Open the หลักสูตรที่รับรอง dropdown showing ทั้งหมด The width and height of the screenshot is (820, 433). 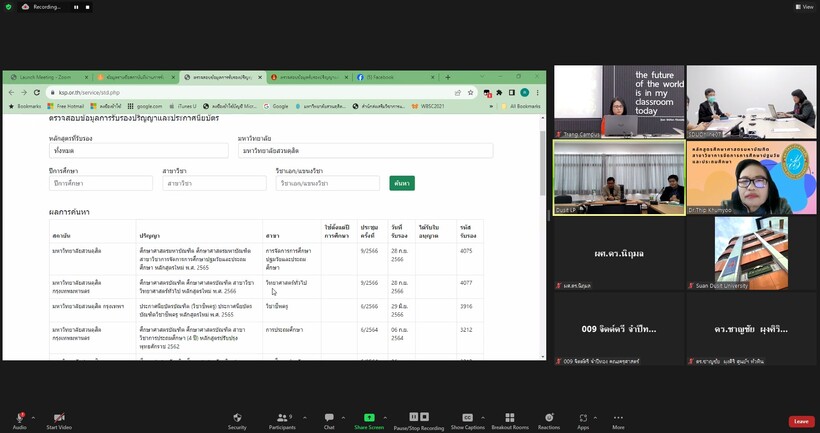[x=139, y=151]
